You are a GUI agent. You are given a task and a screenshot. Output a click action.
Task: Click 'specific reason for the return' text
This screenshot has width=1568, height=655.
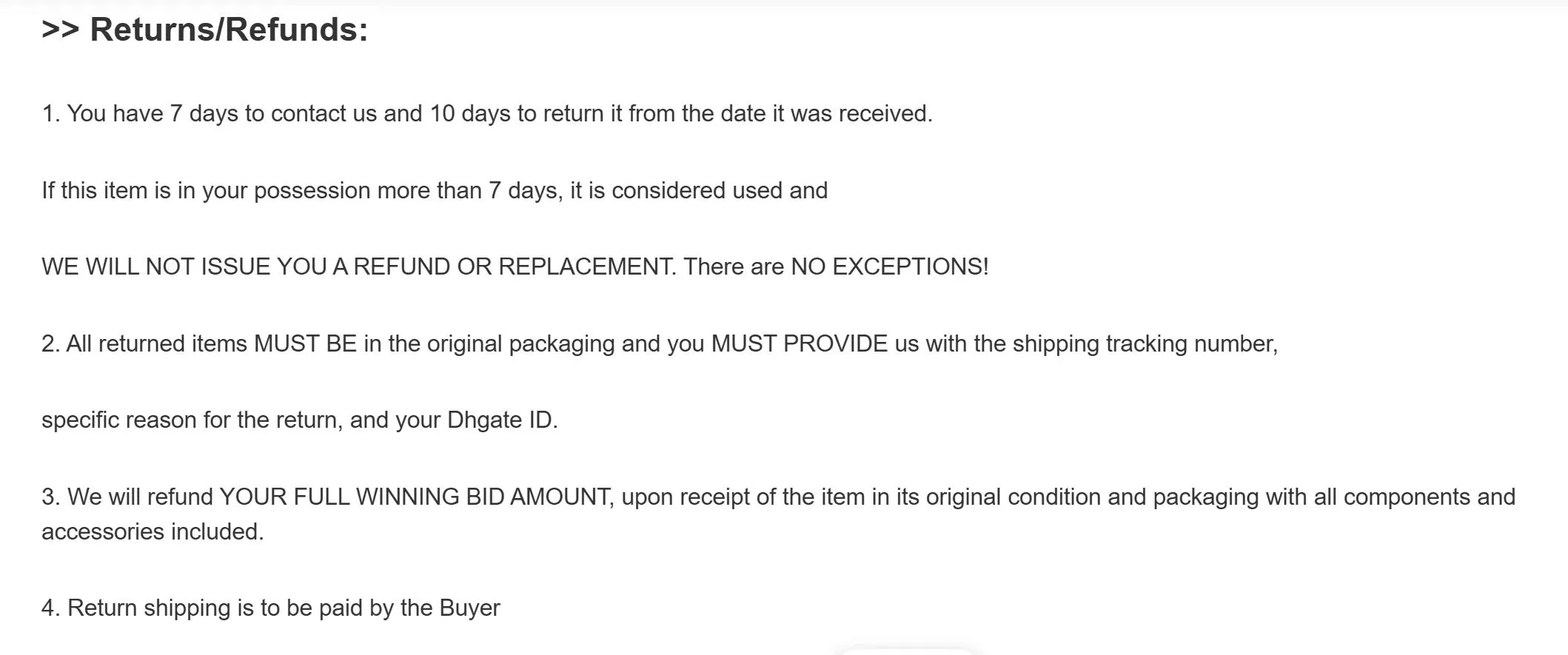pos(191,420)
